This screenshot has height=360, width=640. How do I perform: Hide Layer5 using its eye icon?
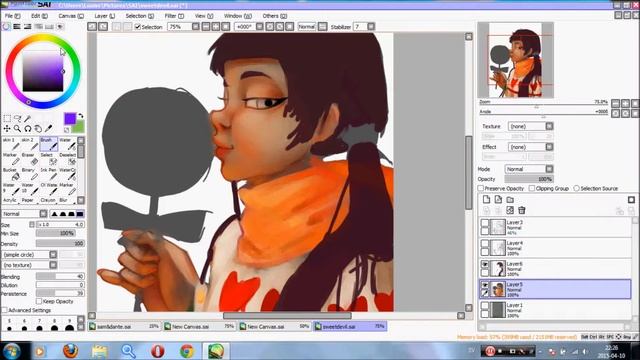484,285
